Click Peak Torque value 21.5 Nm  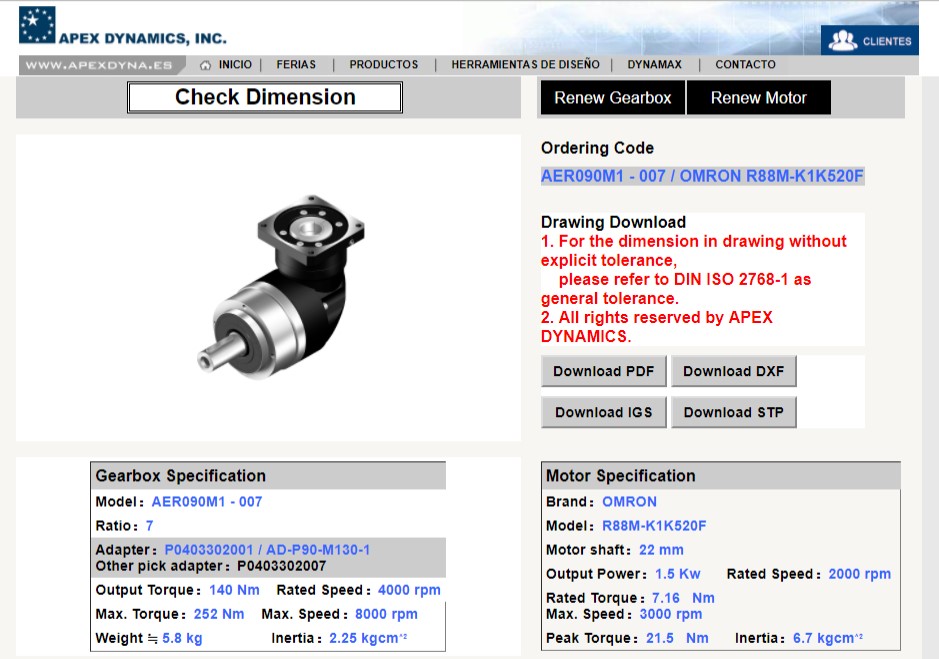pos(677,638)
